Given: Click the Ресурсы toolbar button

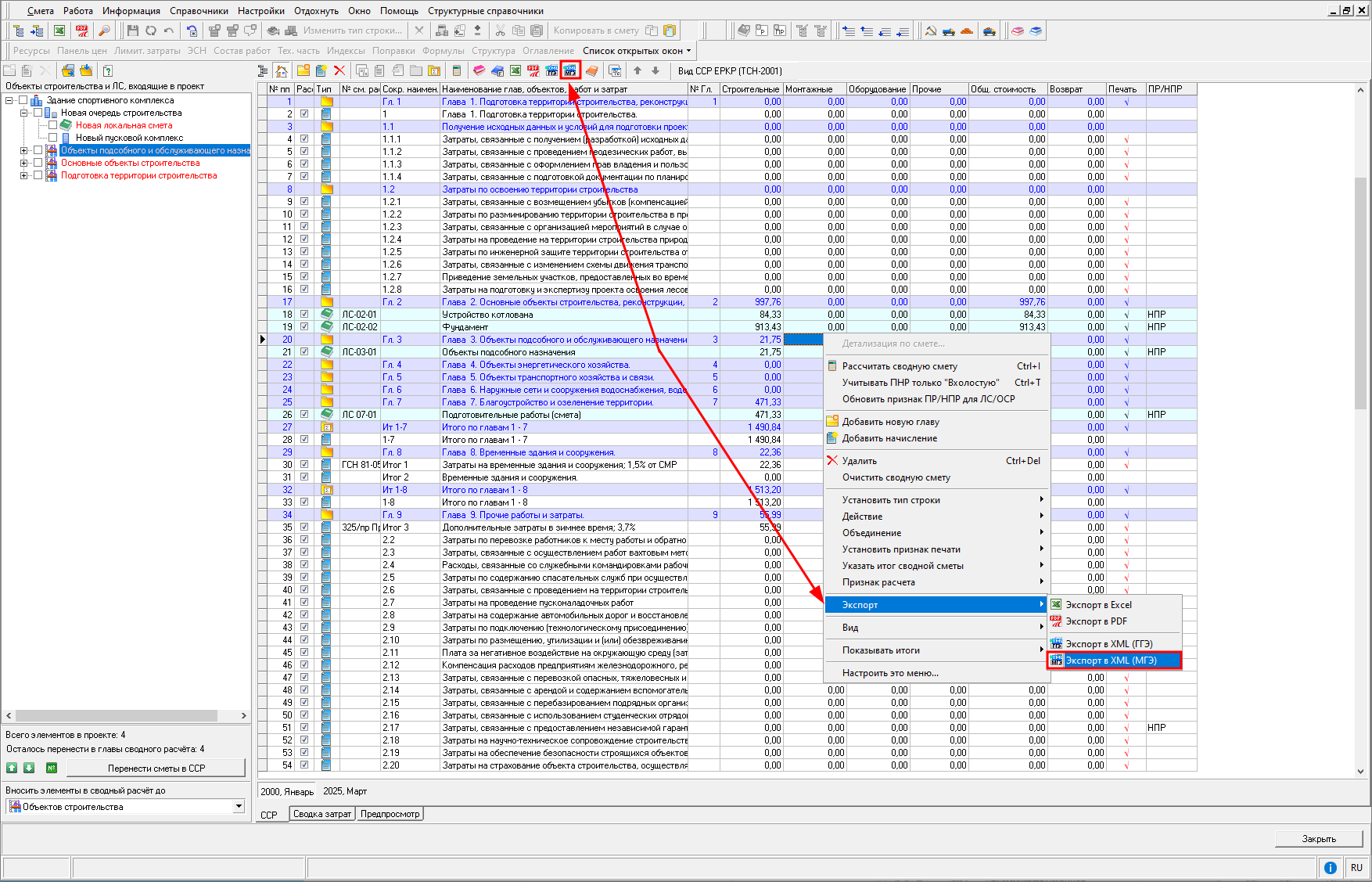Looking at the screenshot, I should (x=31, y=51).
